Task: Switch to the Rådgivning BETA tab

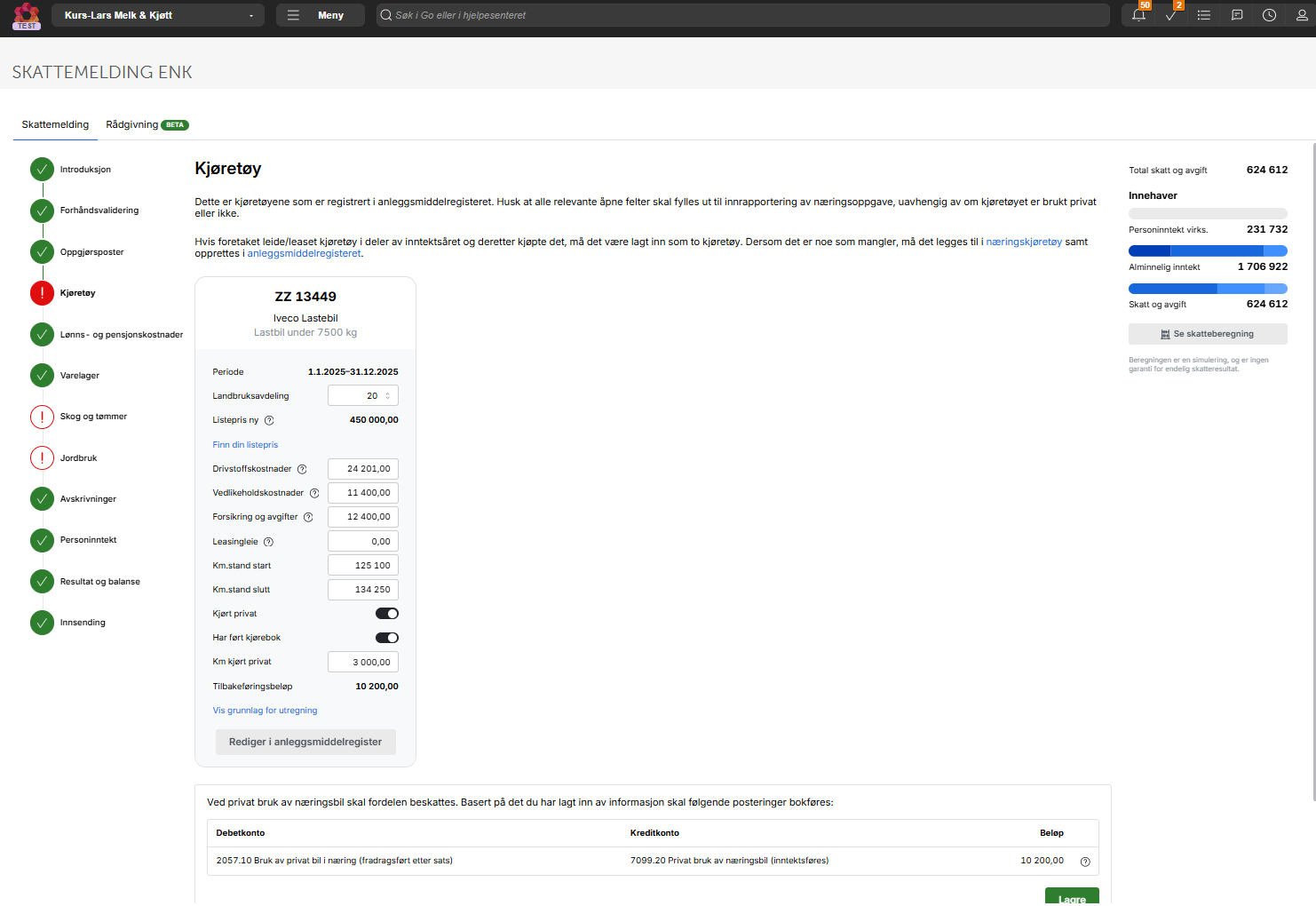Action: click(147, 124)
